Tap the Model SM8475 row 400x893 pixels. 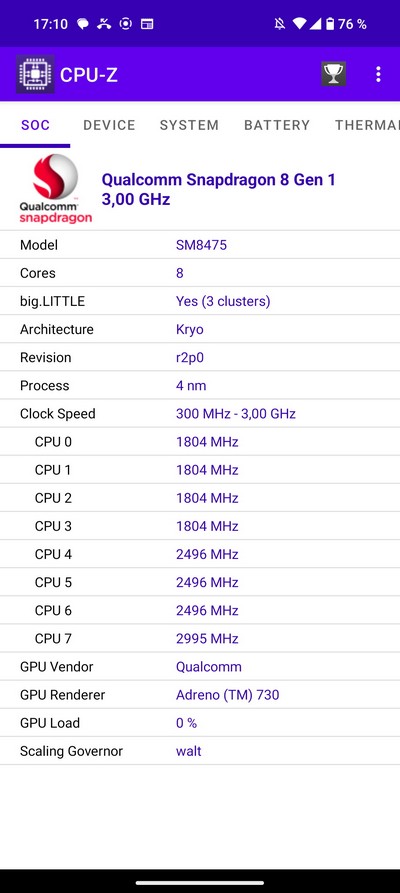[x=200, y=245]
